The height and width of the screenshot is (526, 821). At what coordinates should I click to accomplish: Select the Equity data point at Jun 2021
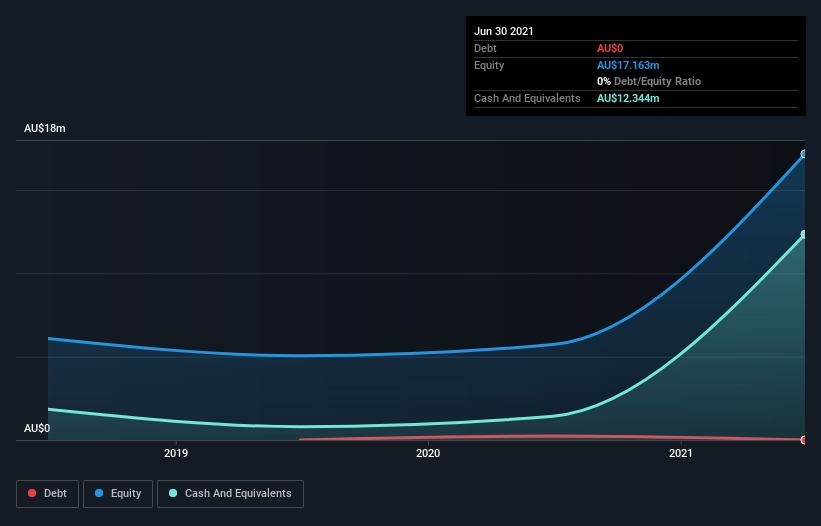pos(804,154)
